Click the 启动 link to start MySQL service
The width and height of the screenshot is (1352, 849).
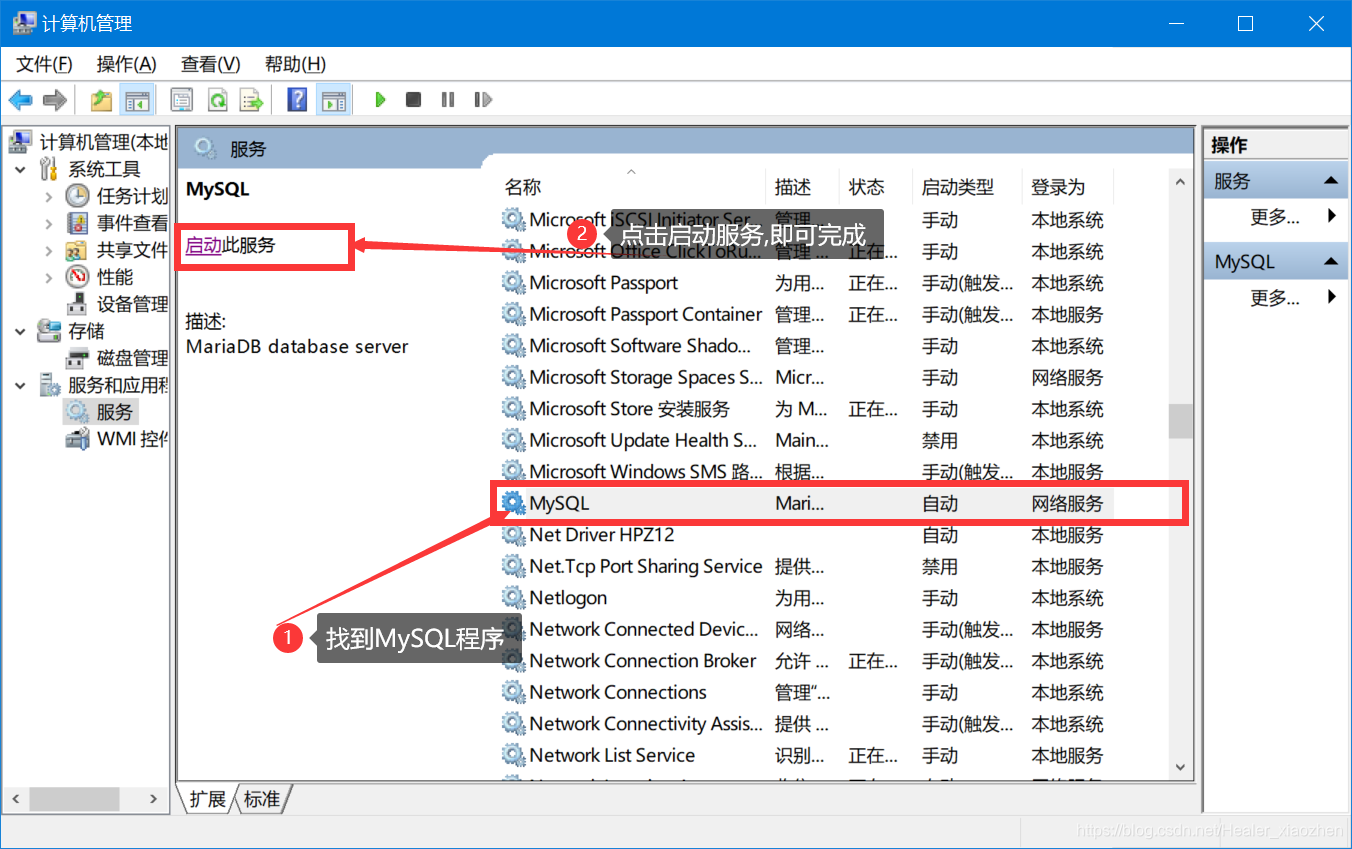203,245
